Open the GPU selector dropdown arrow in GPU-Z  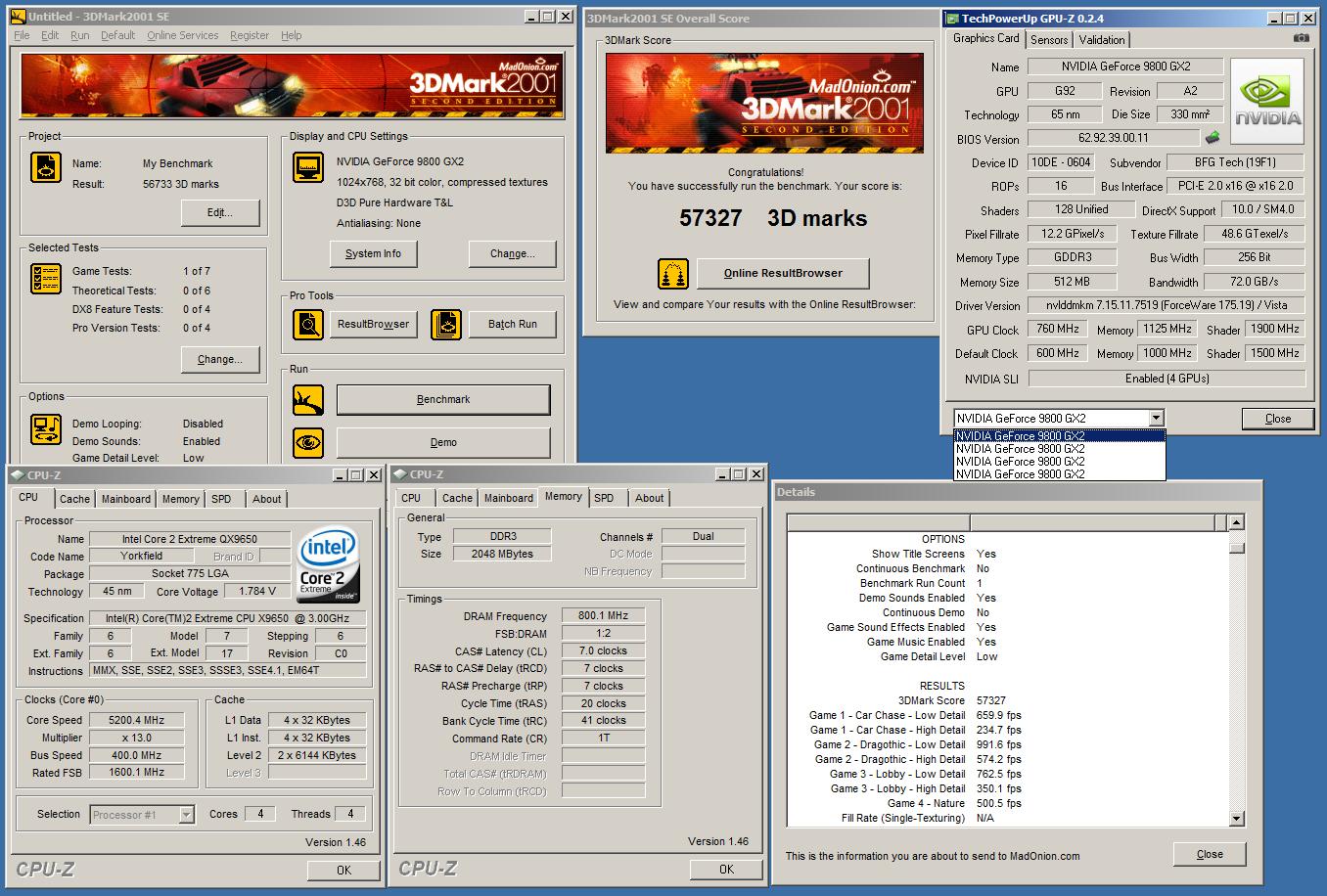(x=1156, y=418)
